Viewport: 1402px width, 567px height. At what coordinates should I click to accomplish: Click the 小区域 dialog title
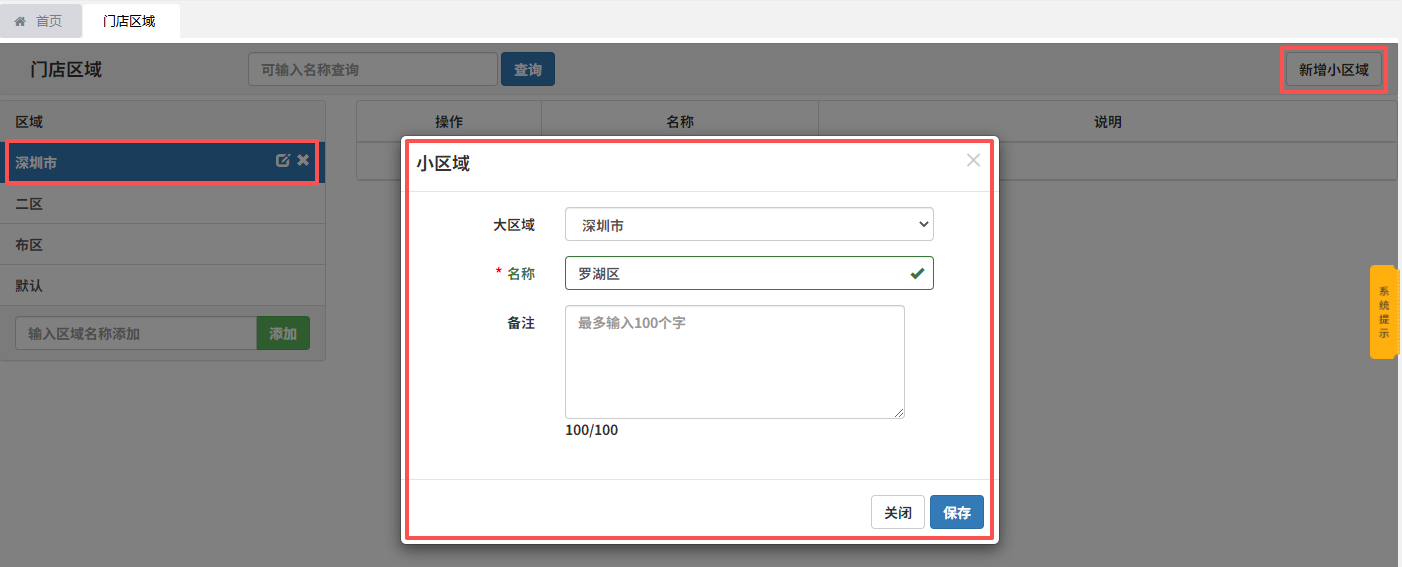click(443, 164)
